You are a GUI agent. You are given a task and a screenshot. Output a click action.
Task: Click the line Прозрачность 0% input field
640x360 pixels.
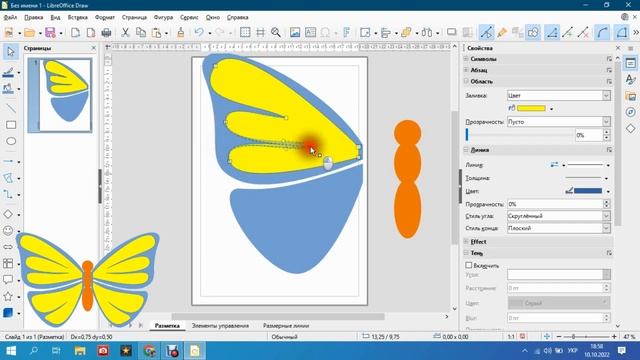click(x=555, y=204)
